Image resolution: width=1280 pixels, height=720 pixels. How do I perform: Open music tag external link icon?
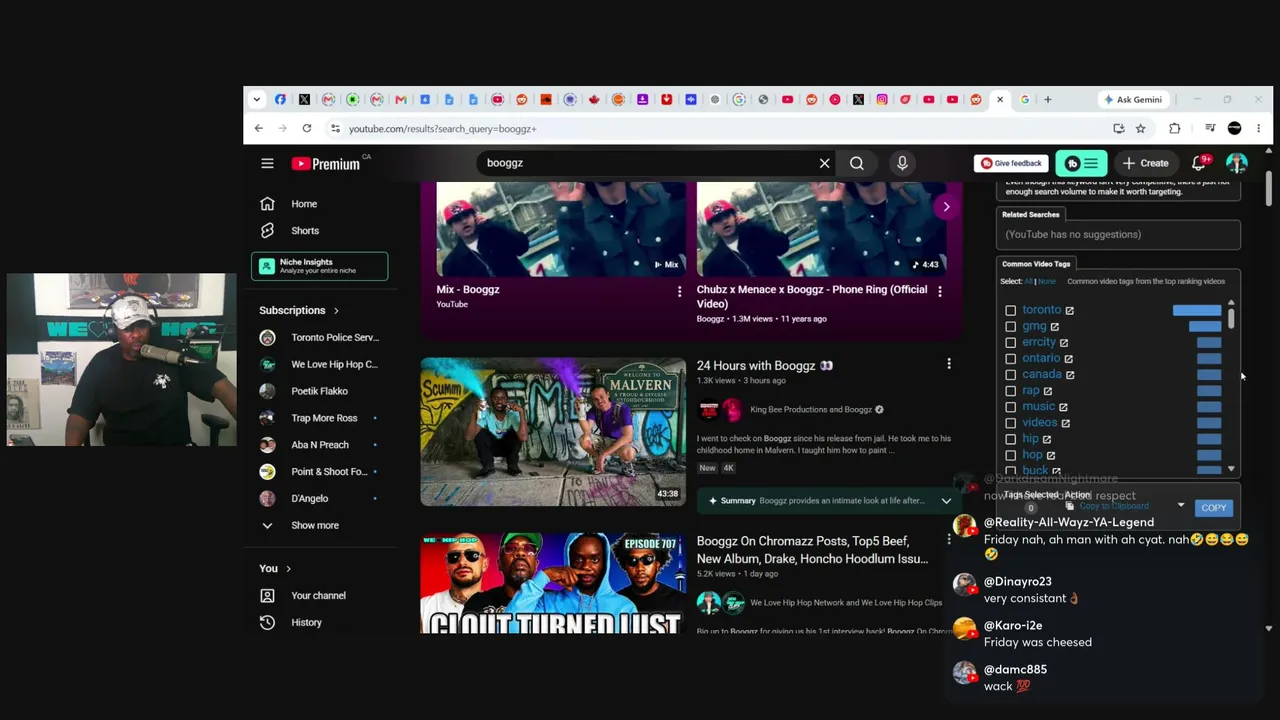[x=1062, y=407]
